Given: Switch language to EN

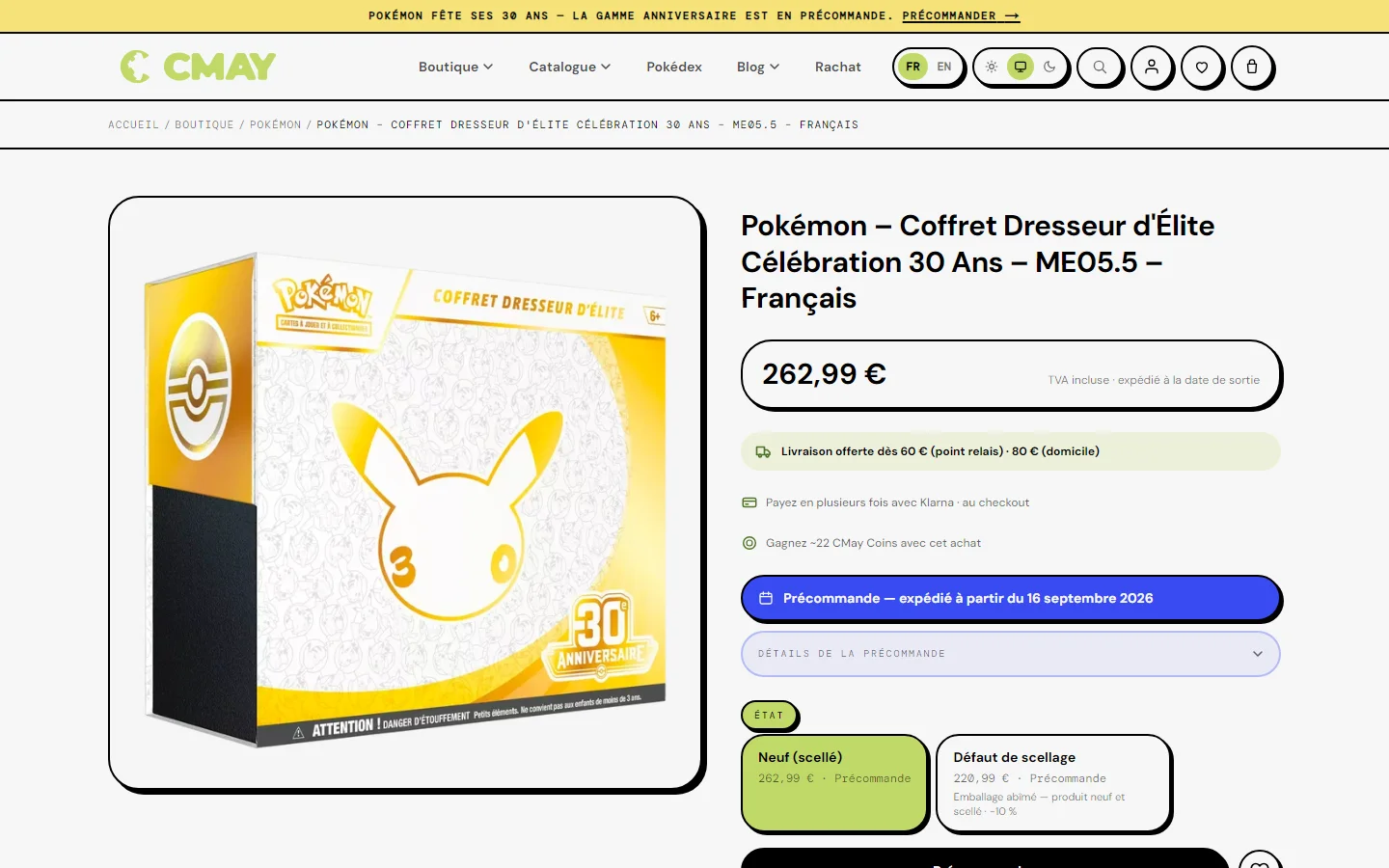Looking at the screenshot, I should (944, 67).
